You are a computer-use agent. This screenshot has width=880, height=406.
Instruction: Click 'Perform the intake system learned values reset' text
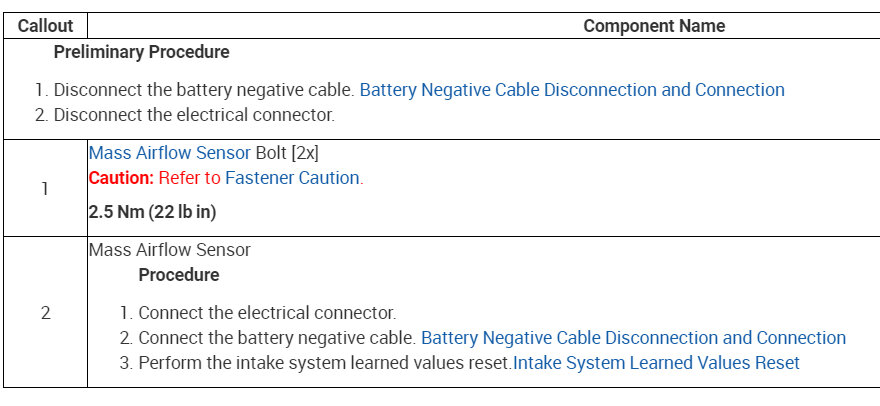tap(324, 363)
